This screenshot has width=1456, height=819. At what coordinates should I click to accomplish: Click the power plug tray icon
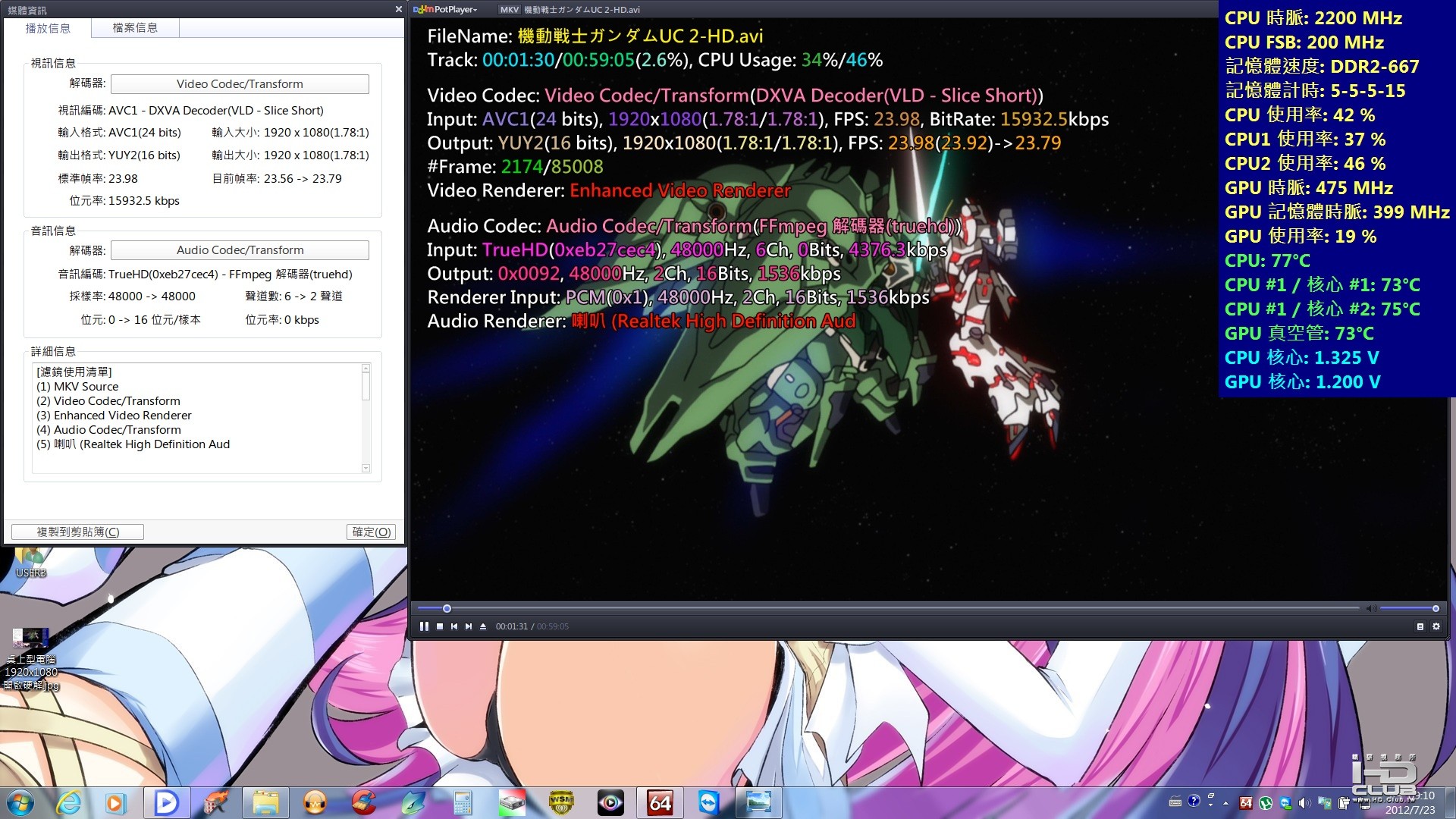coord(1345,802)
